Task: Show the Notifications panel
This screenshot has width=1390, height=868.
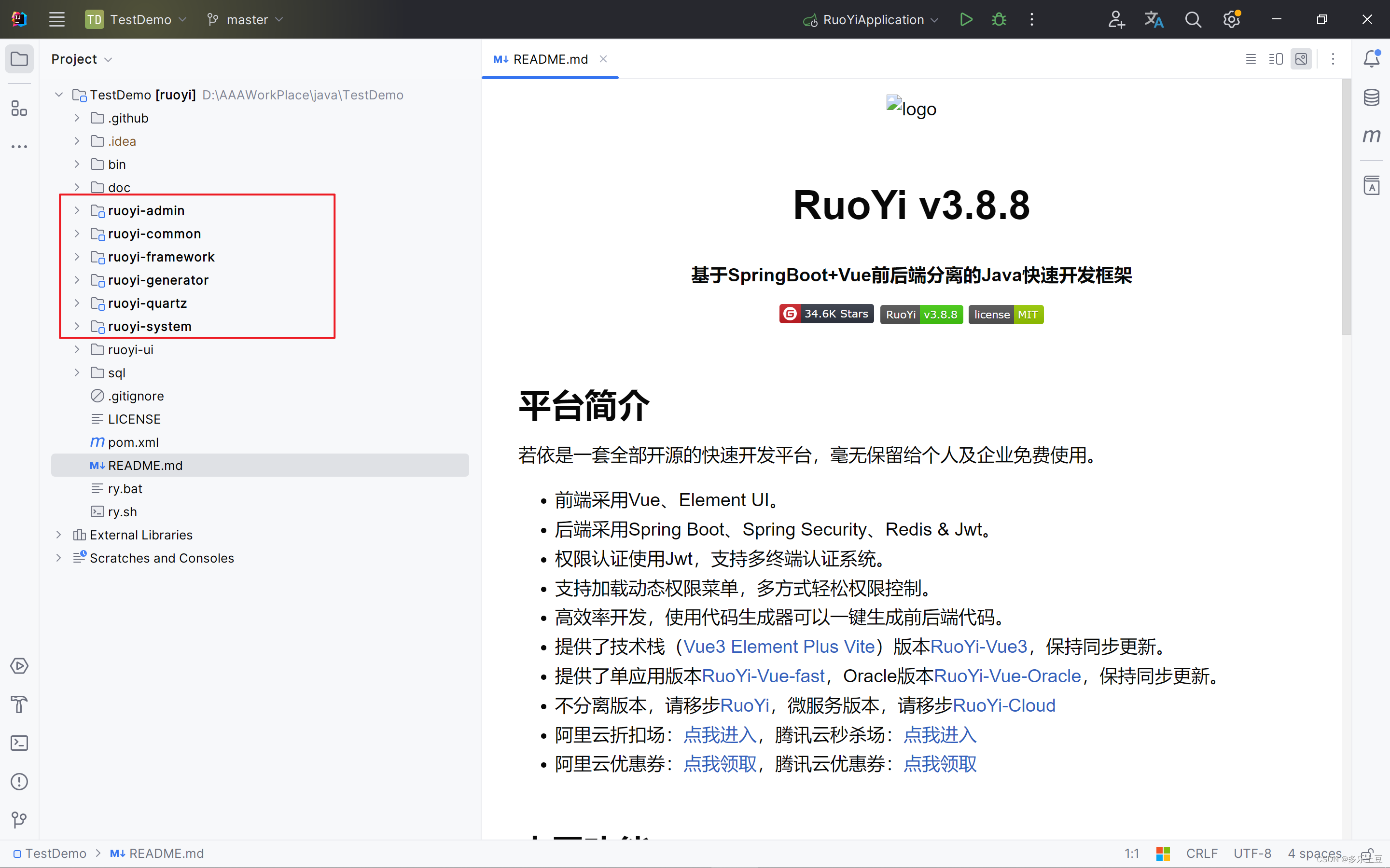Action: point(1372,58)
